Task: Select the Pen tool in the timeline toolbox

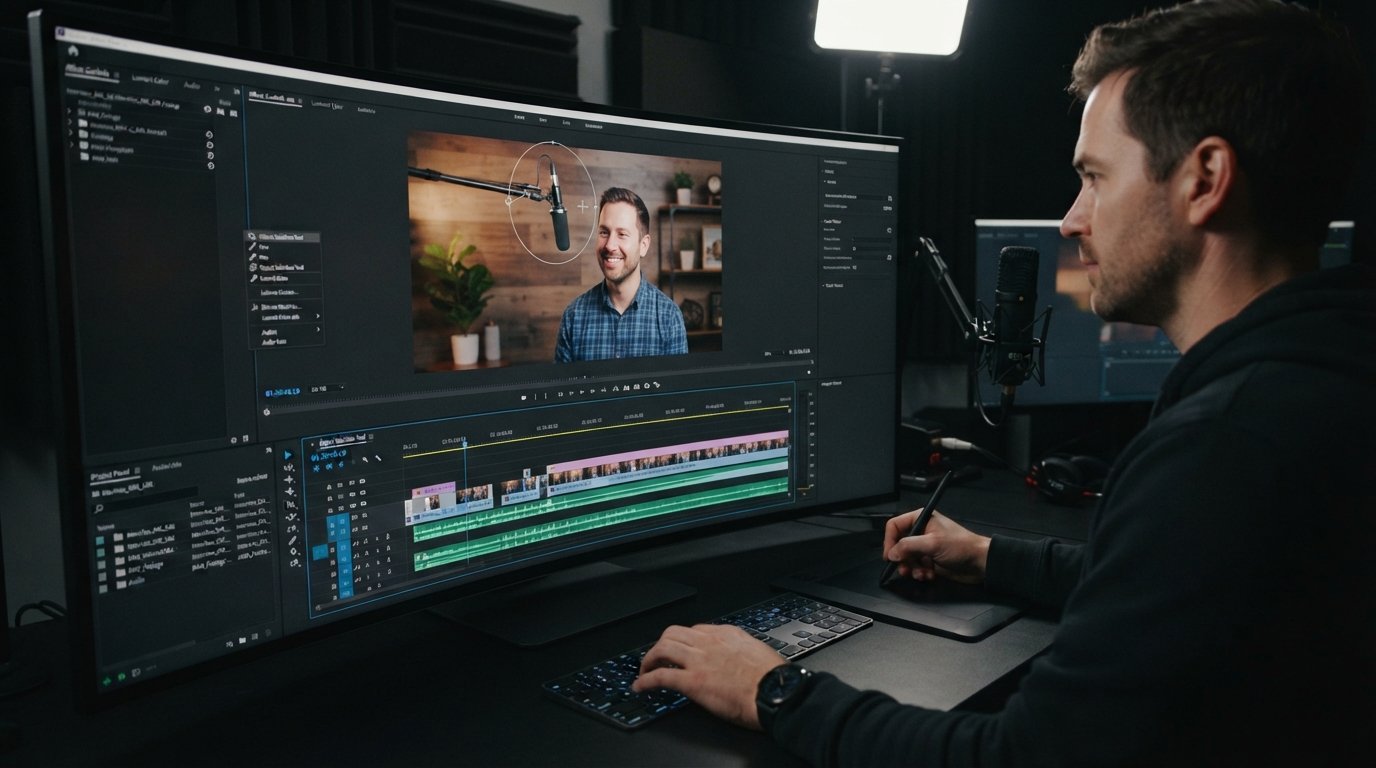Action: [293, 540]
